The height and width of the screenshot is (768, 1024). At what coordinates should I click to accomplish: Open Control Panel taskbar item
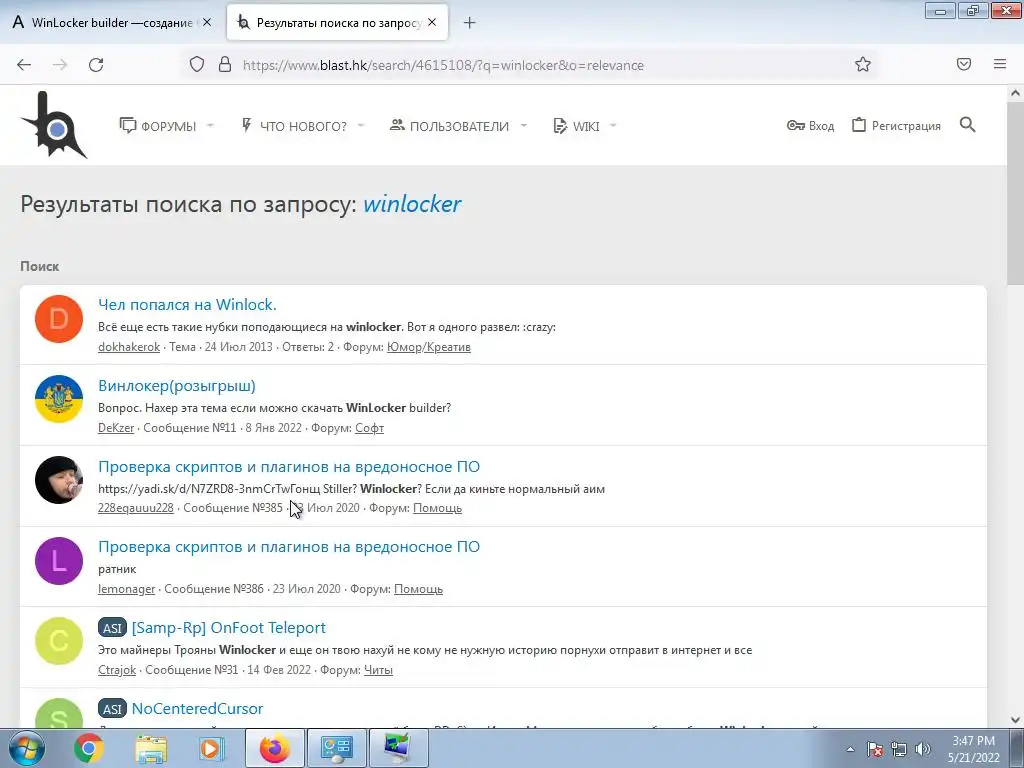tap(336, 749)
